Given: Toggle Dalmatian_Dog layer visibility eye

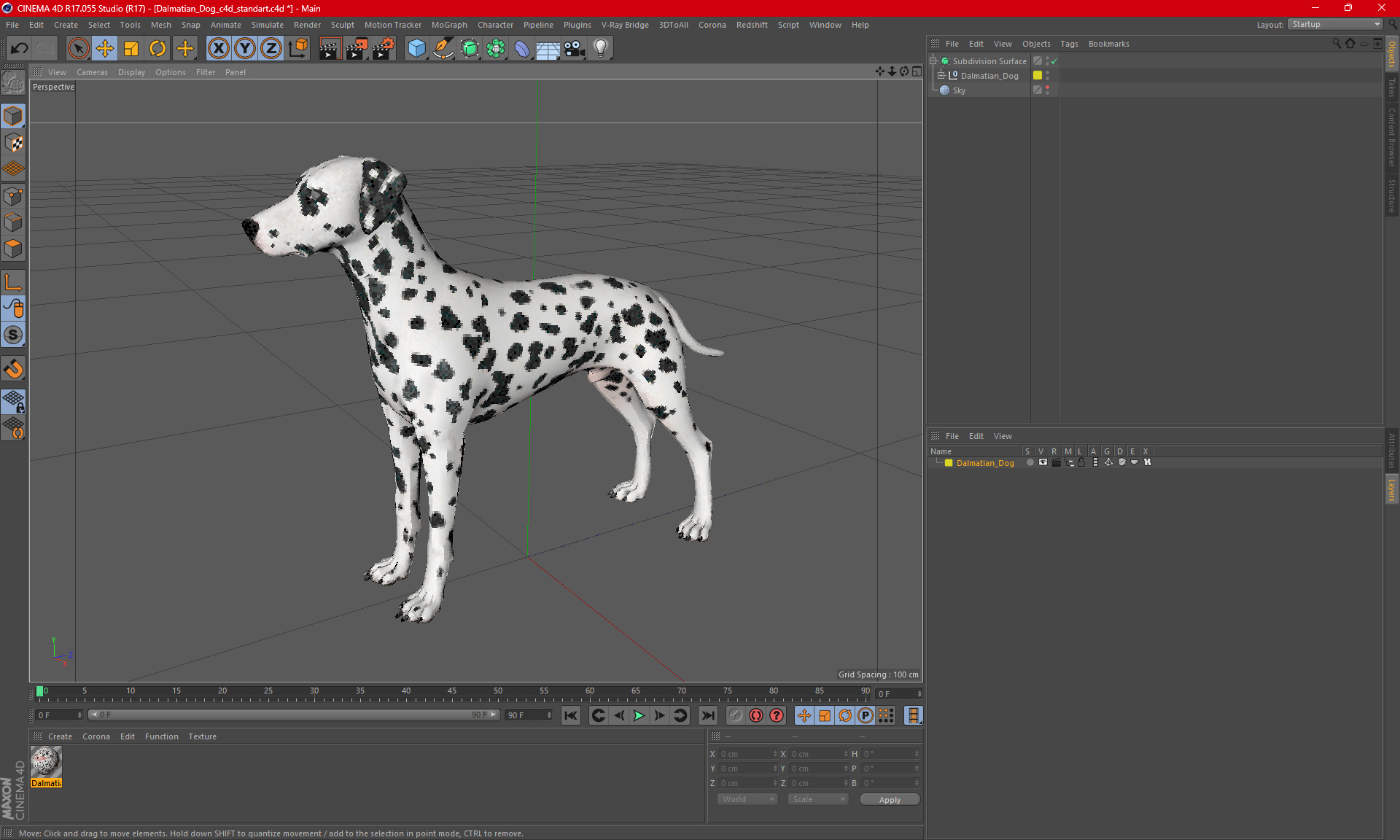Looking at the screenshot, I should pos(1043,462).
